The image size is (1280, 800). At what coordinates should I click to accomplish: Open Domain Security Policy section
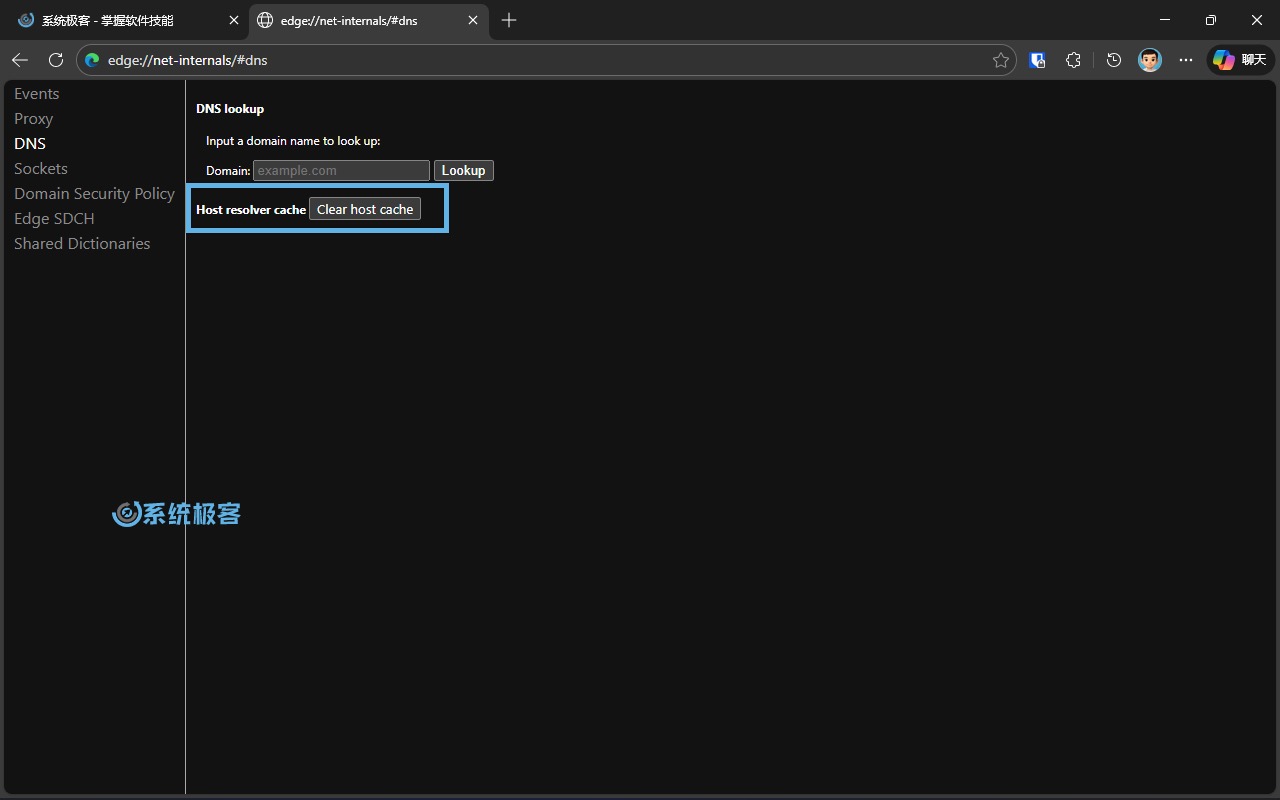coord(94,193)
